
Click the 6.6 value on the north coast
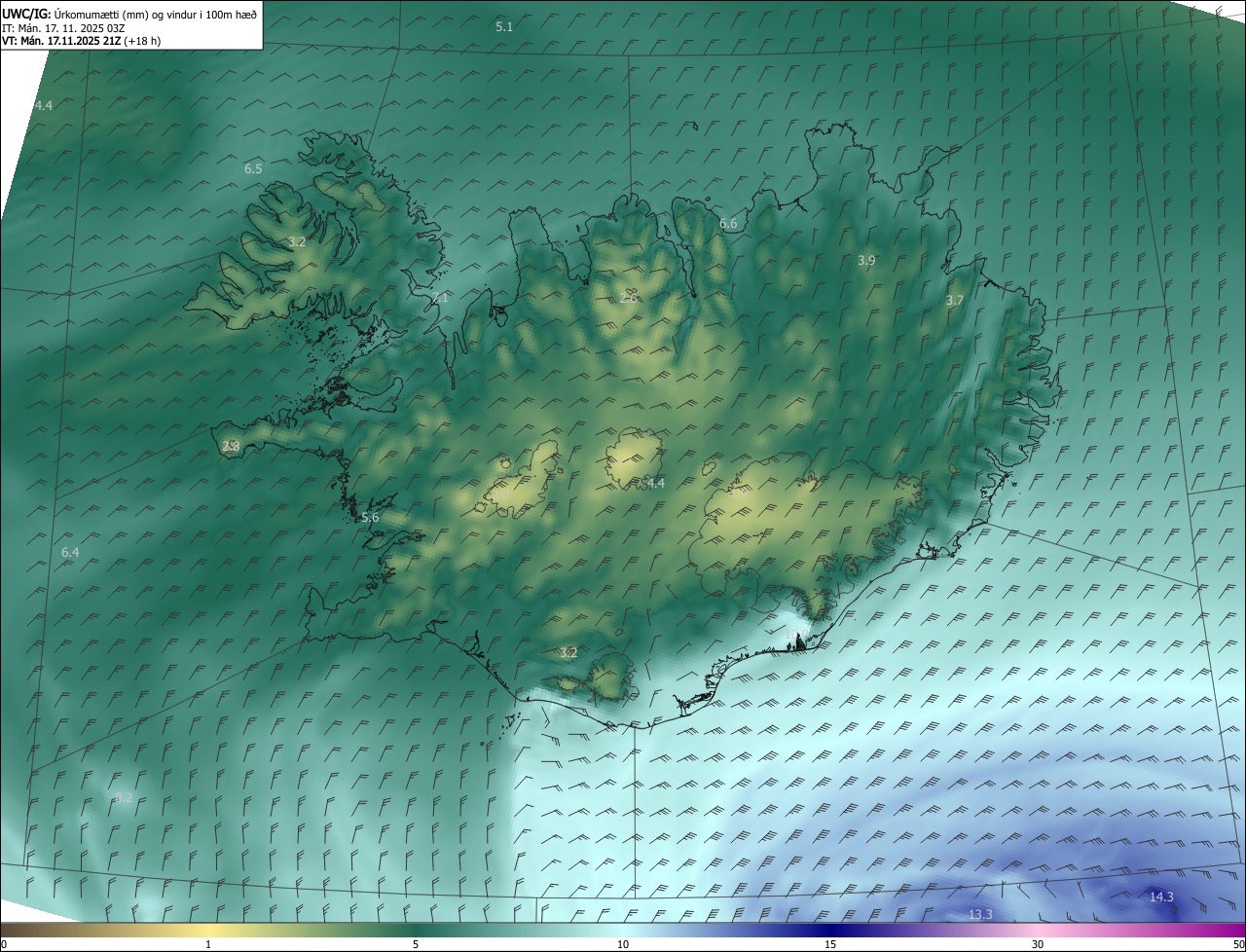pyautogui.click(x=728, y=224)
